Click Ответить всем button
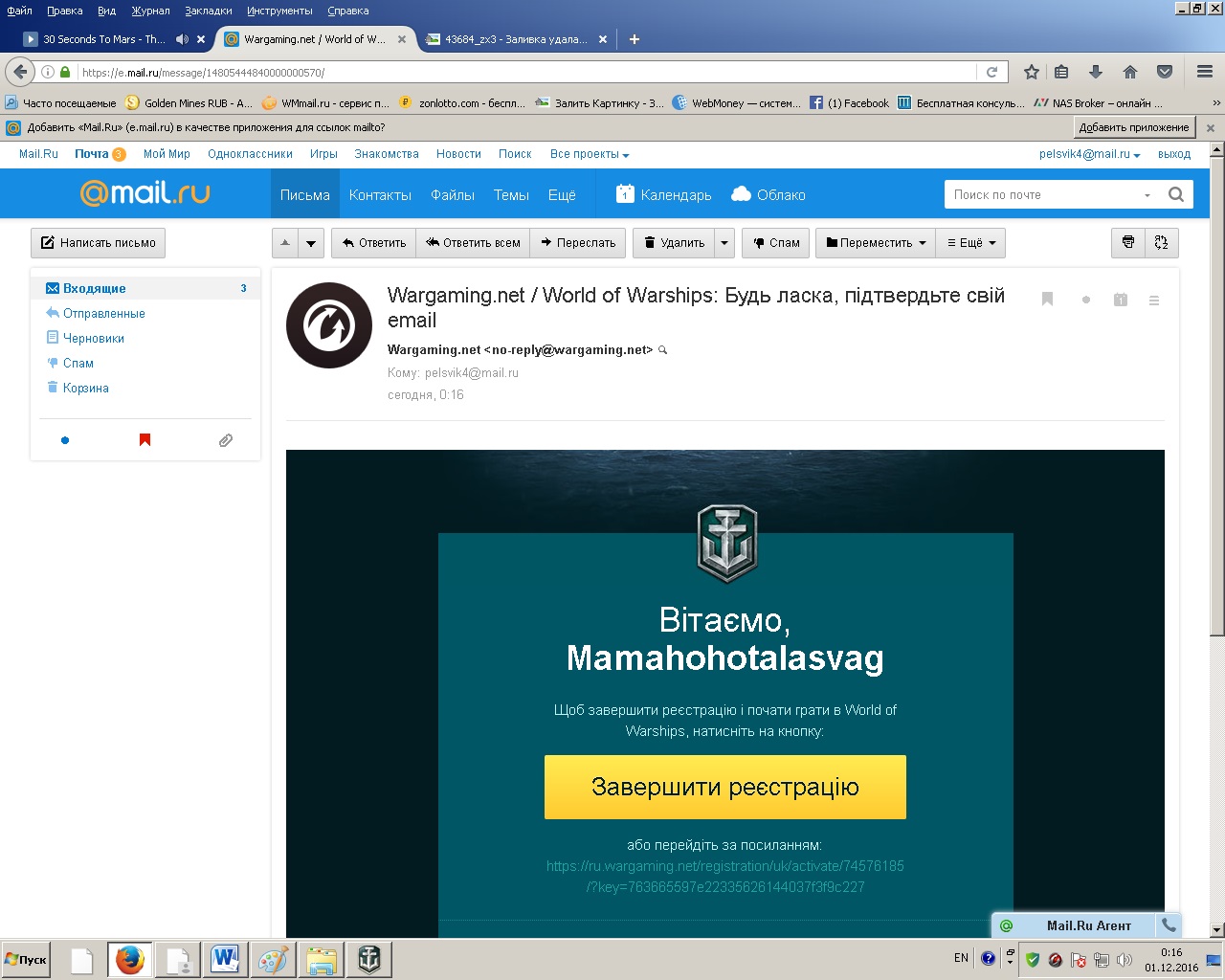Screen dimensions: 1225x980 tap(473, 242)
